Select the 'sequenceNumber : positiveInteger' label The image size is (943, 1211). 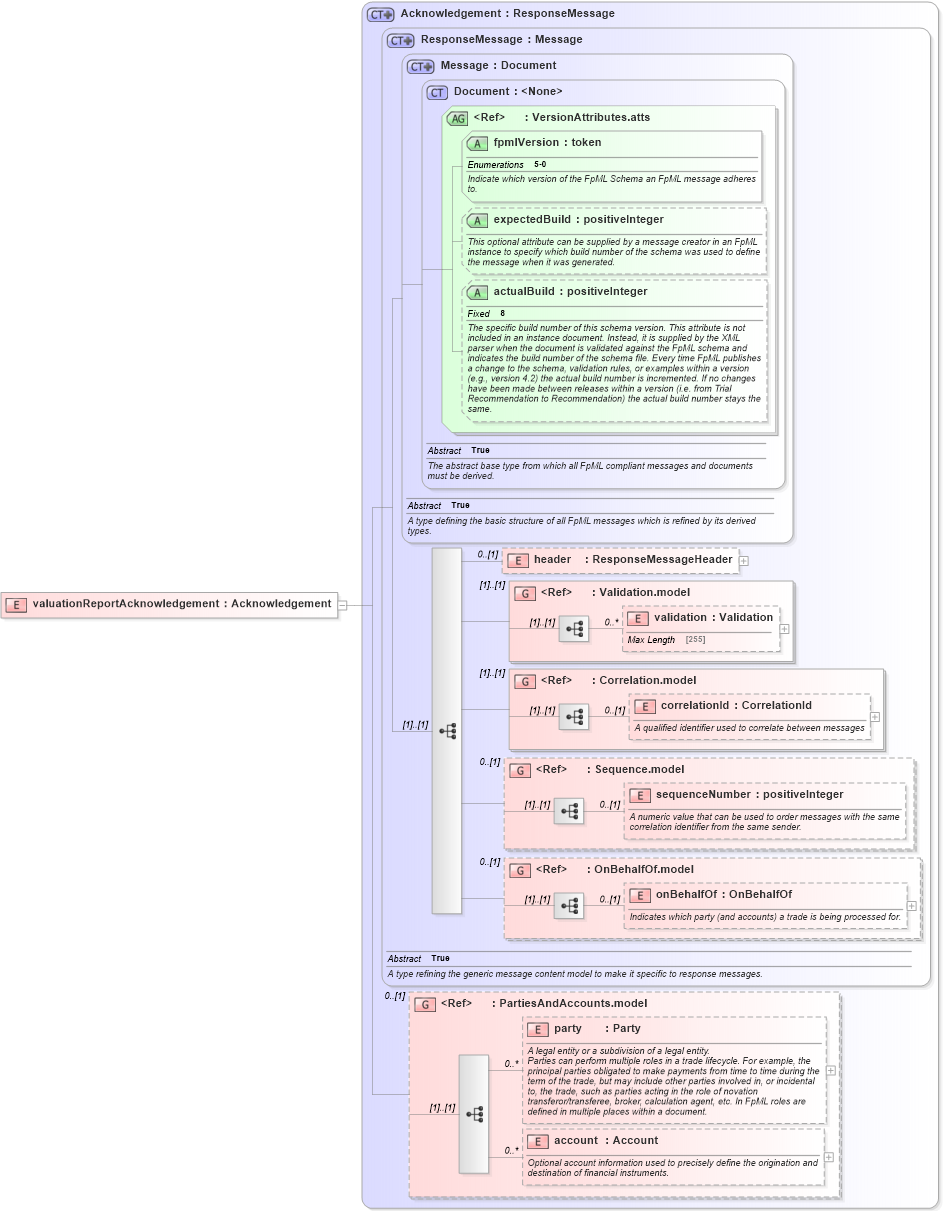point(750,795)
